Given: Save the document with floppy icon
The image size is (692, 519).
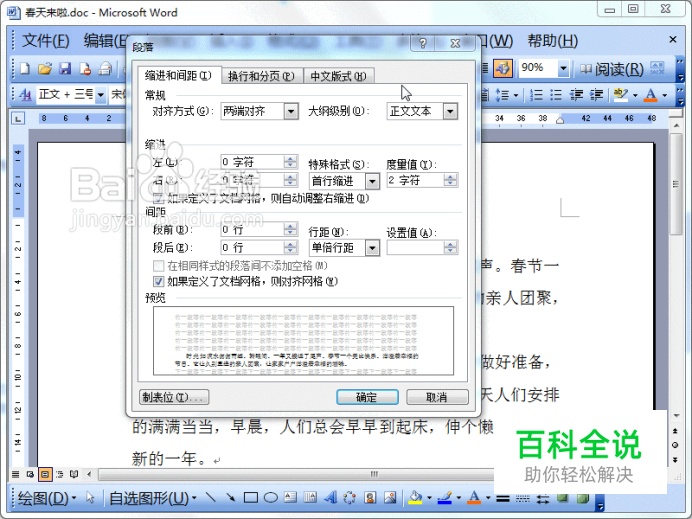Looking at the screenshot, I should 65,69.
